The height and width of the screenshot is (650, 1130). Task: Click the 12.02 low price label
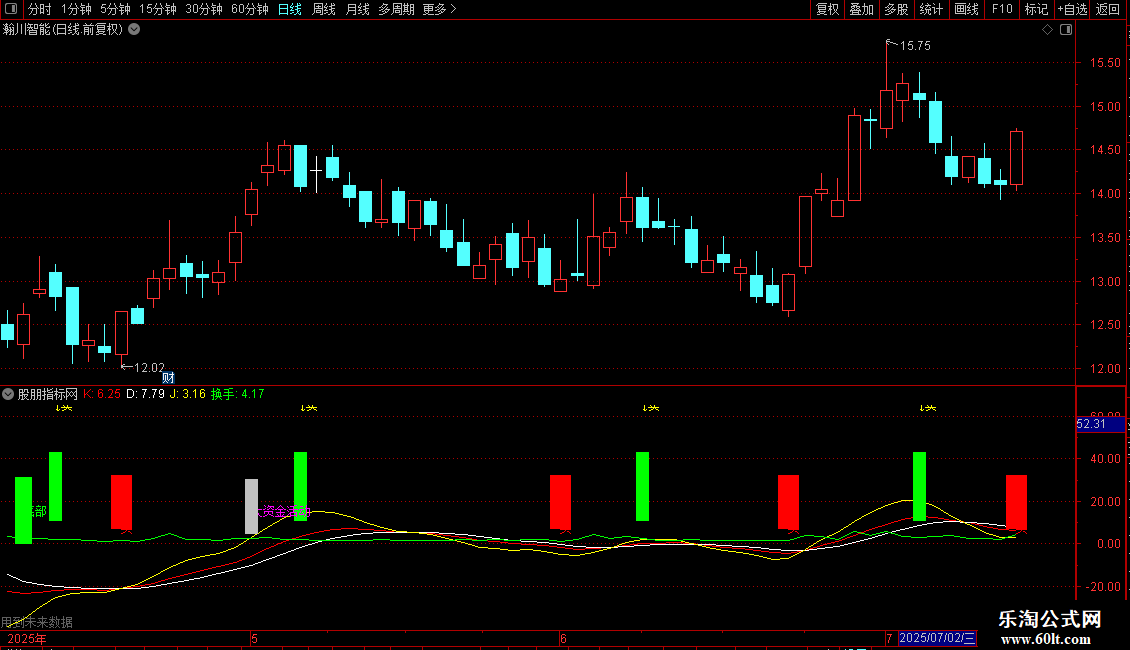[x=149, y=368]
